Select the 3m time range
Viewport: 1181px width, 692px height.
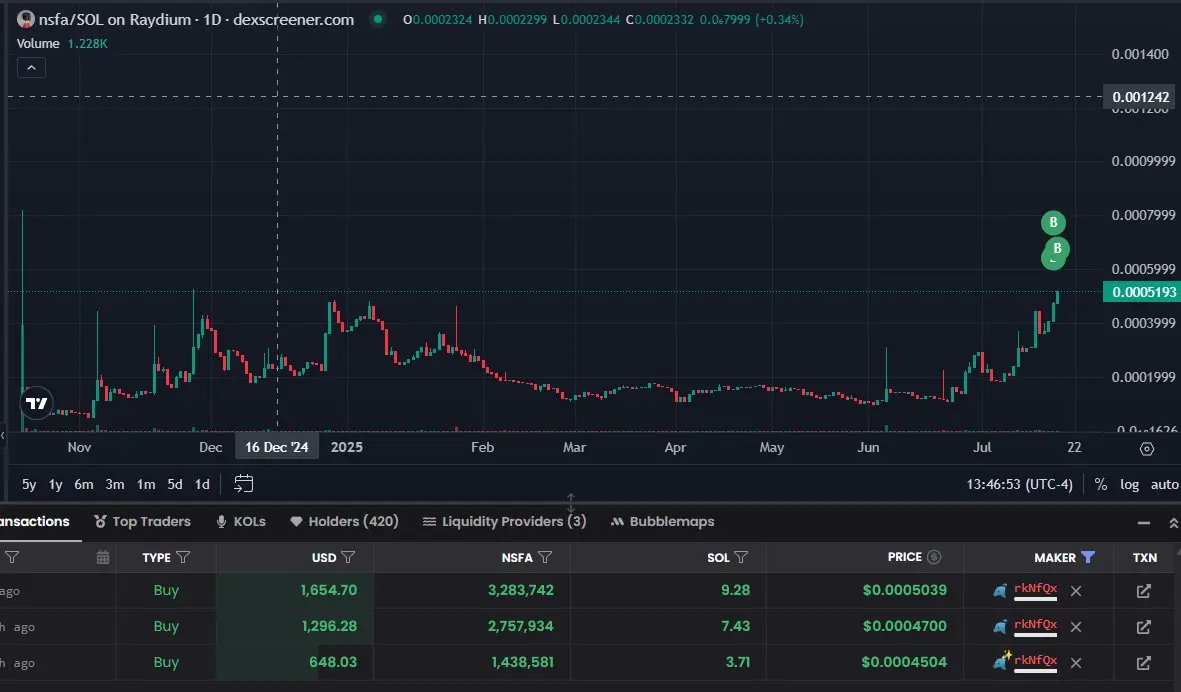tap(114, 484)
